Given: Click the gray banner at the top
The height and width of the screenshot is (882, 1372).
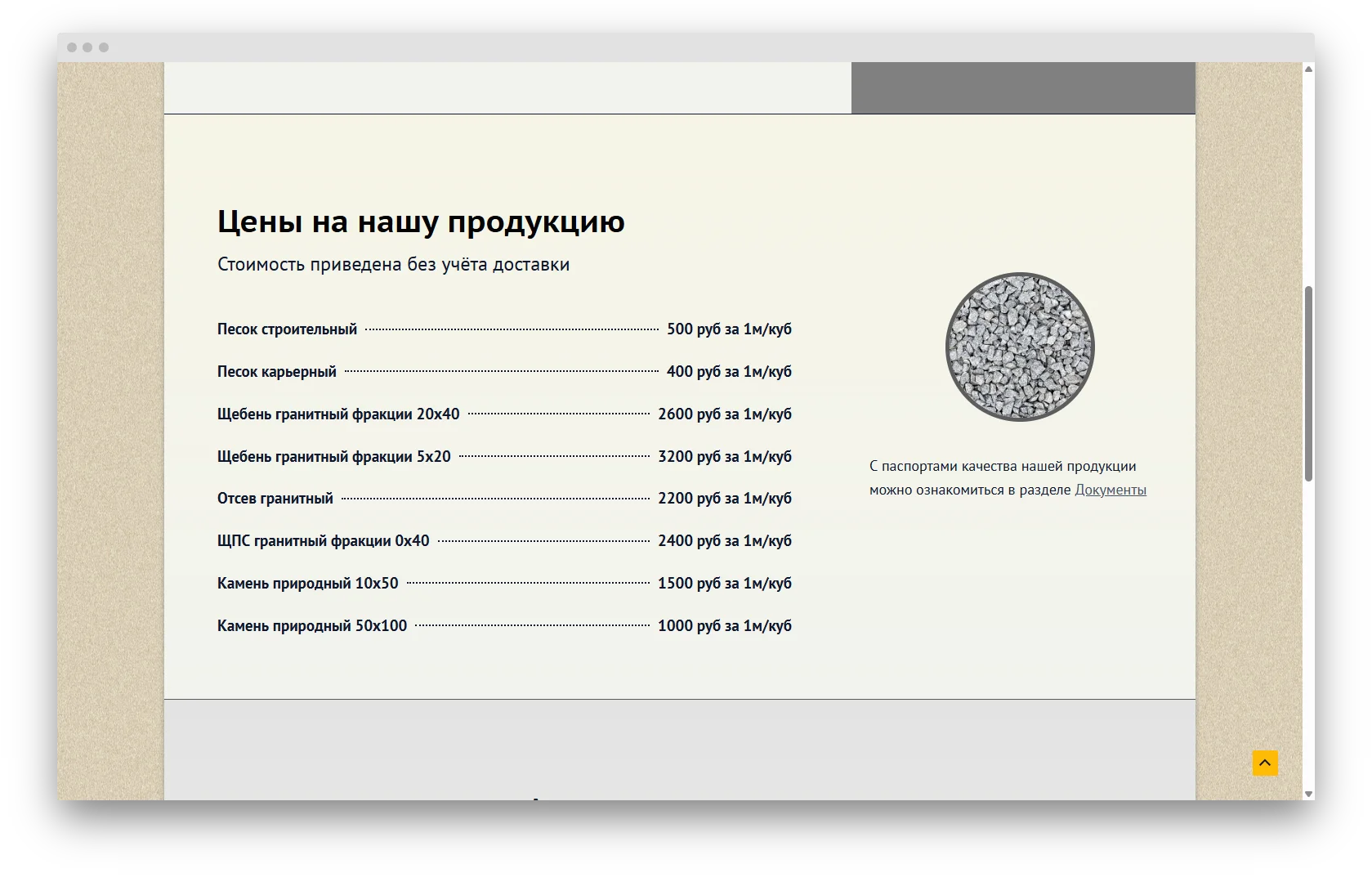Looking at the screenshot, I should coord(1021,87).
